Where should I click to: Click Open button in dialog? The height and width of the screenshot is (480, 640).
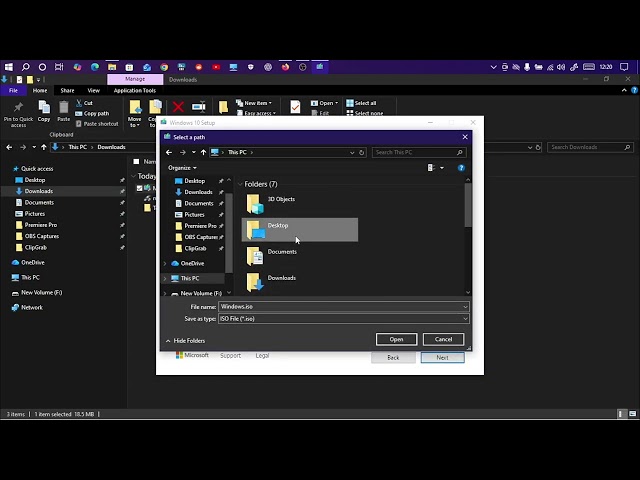click(396, 339)
